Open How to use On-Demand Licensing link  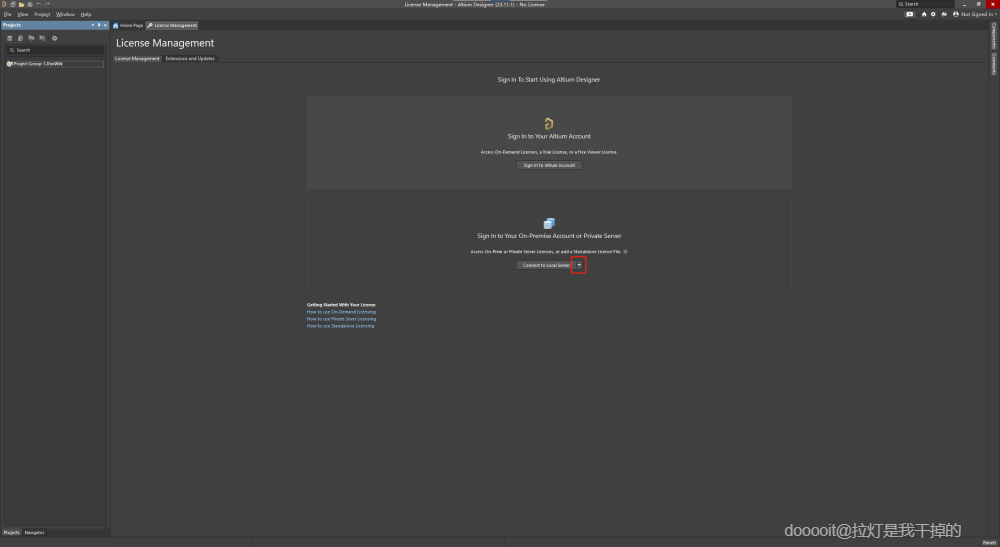click(x=341, y=312)
